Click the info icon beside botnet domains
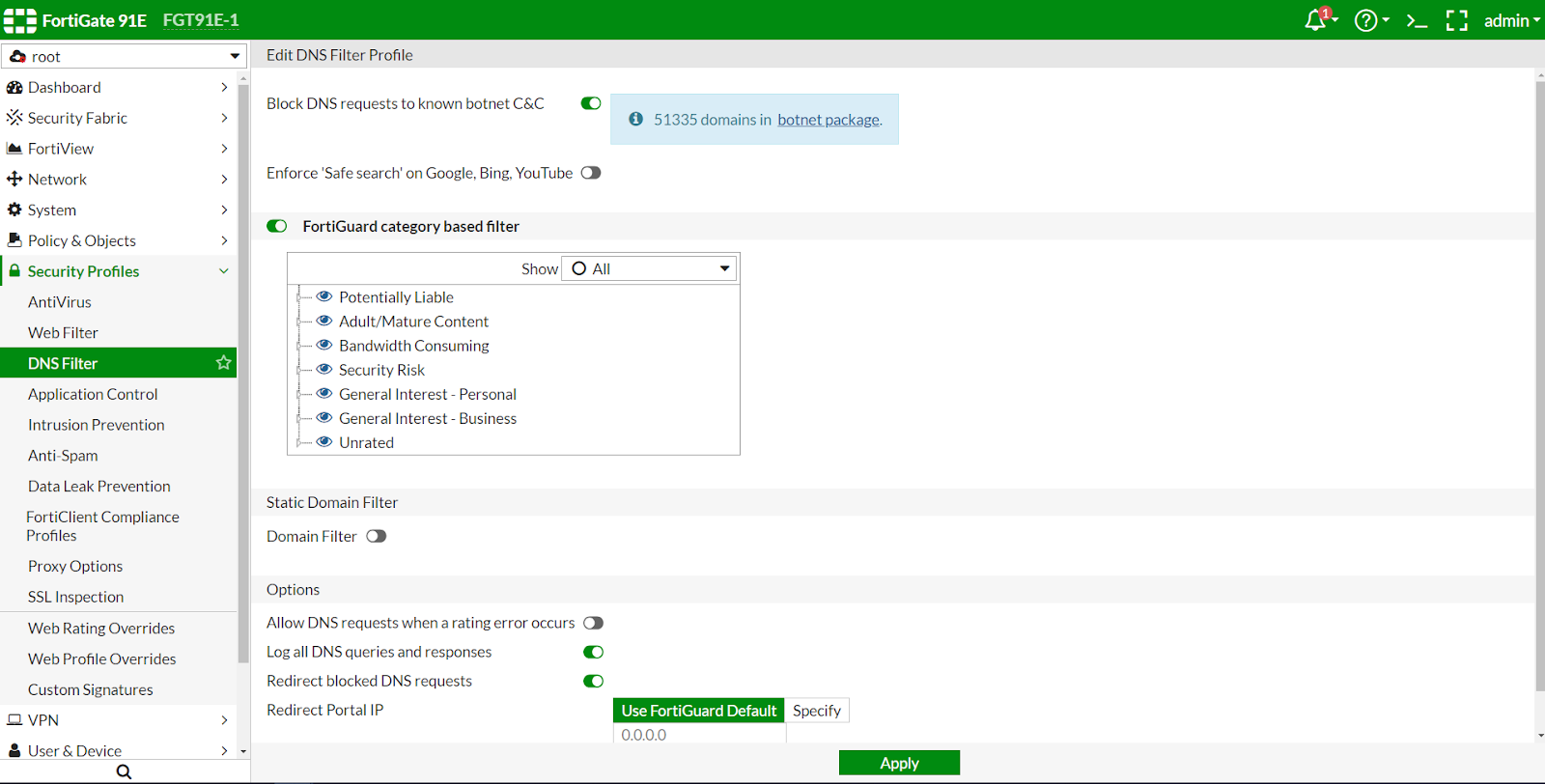1545x784 pixels. [x=635, y=119]
